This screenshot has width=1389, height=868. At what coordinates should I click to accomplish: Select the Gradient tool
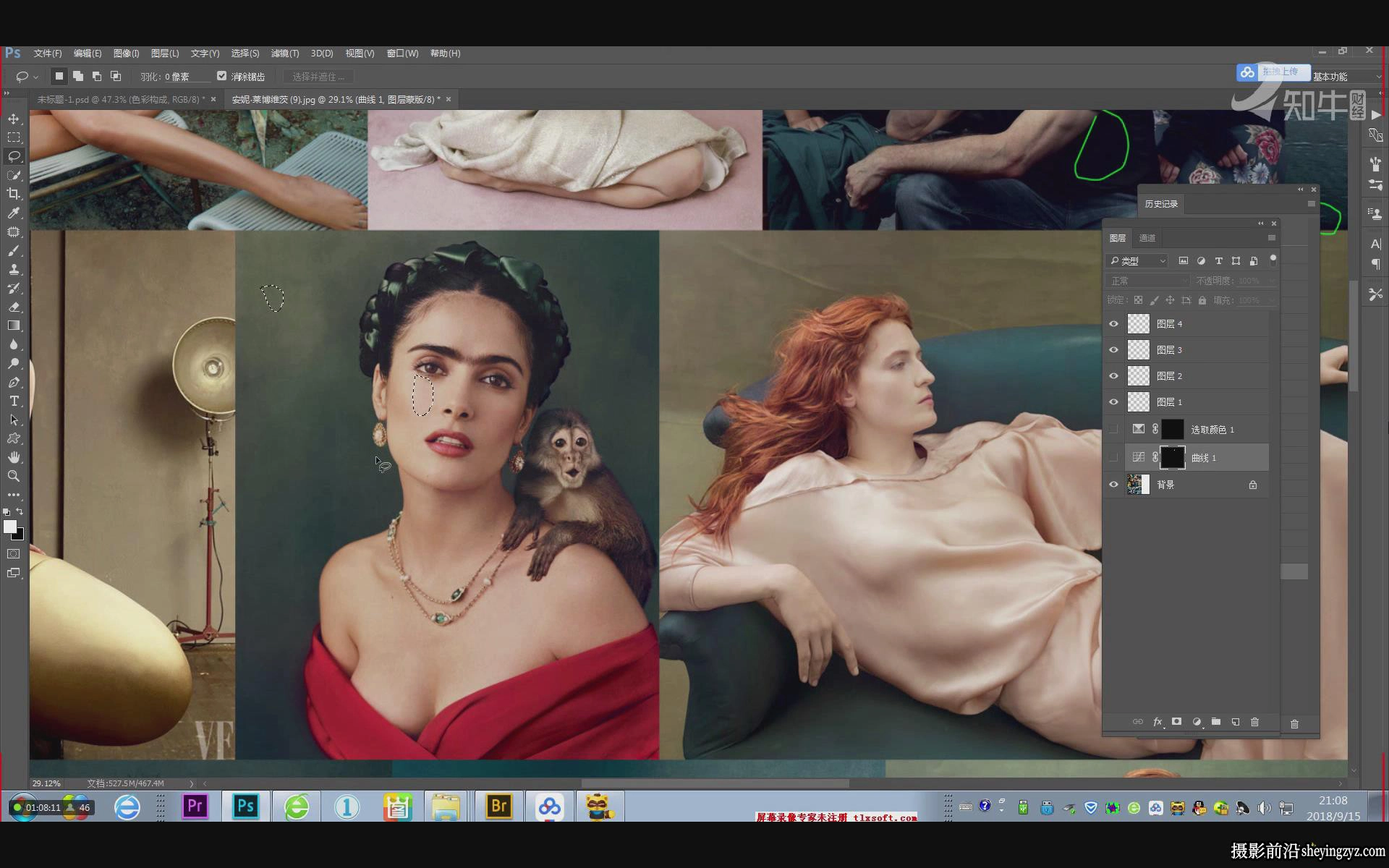click(14, 325)
